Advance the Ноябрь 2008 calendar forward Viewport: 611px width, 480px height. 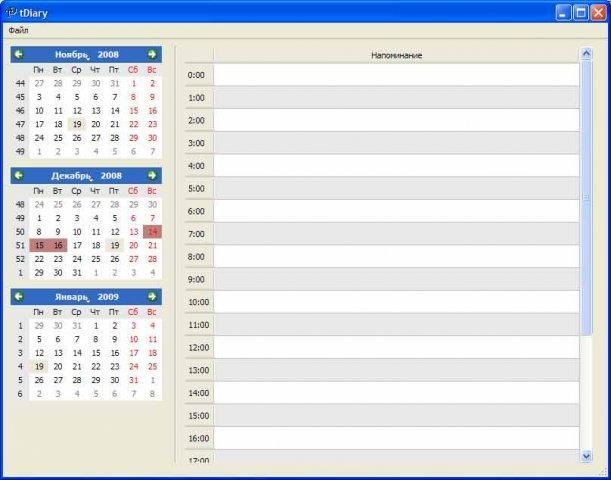[152, 54]
